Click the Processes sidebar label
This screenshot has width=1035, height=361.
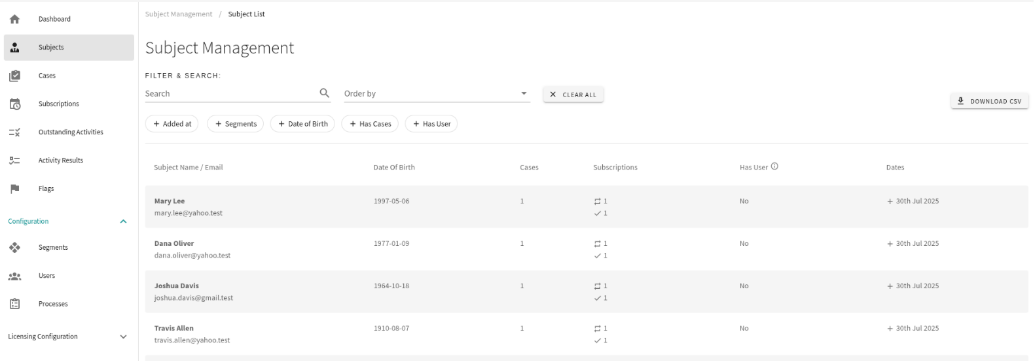[x=53, y=304]
